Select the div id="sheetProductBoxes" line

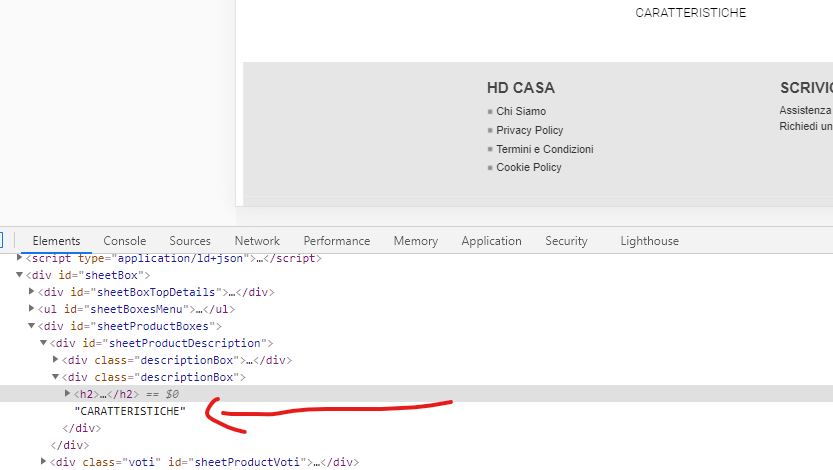click(130, 326)
